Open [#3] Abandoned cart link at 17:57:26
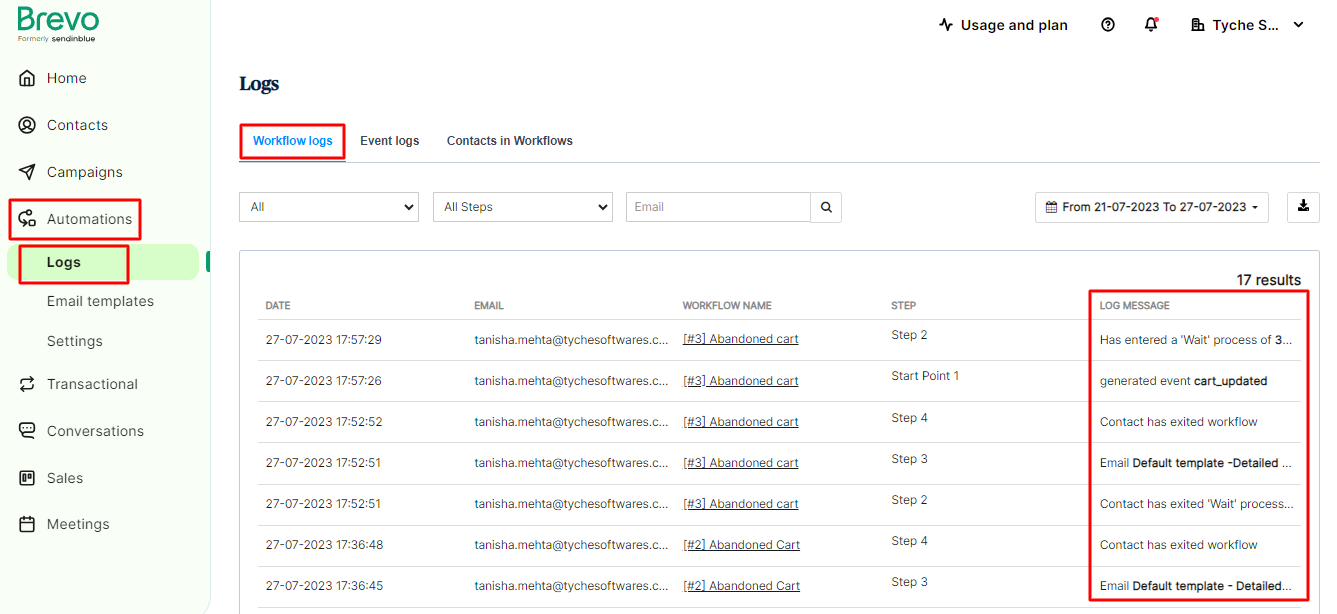The height and width of the screenshot is (614, 1337). pos(740,381)
